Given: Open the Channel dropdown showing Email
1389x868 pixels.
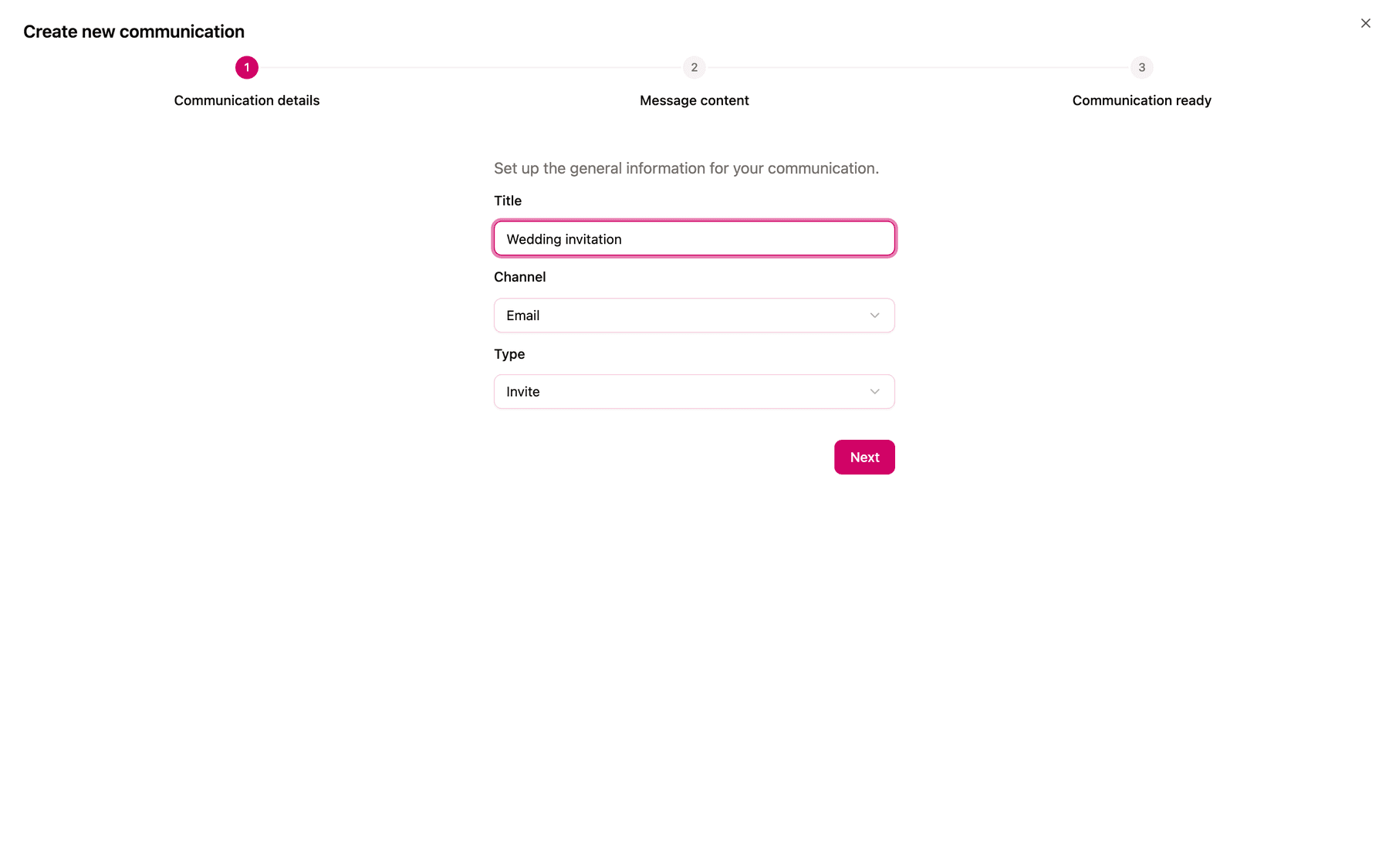Looking at the screenshot, I should [x=694, y=316].
